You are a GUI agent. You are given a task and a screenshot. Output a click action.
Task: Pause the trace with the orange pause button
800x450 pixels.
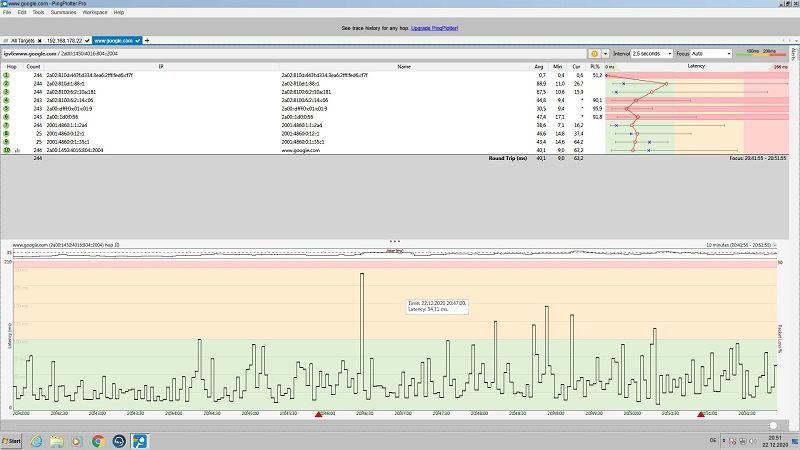click(x=594, y=53)
